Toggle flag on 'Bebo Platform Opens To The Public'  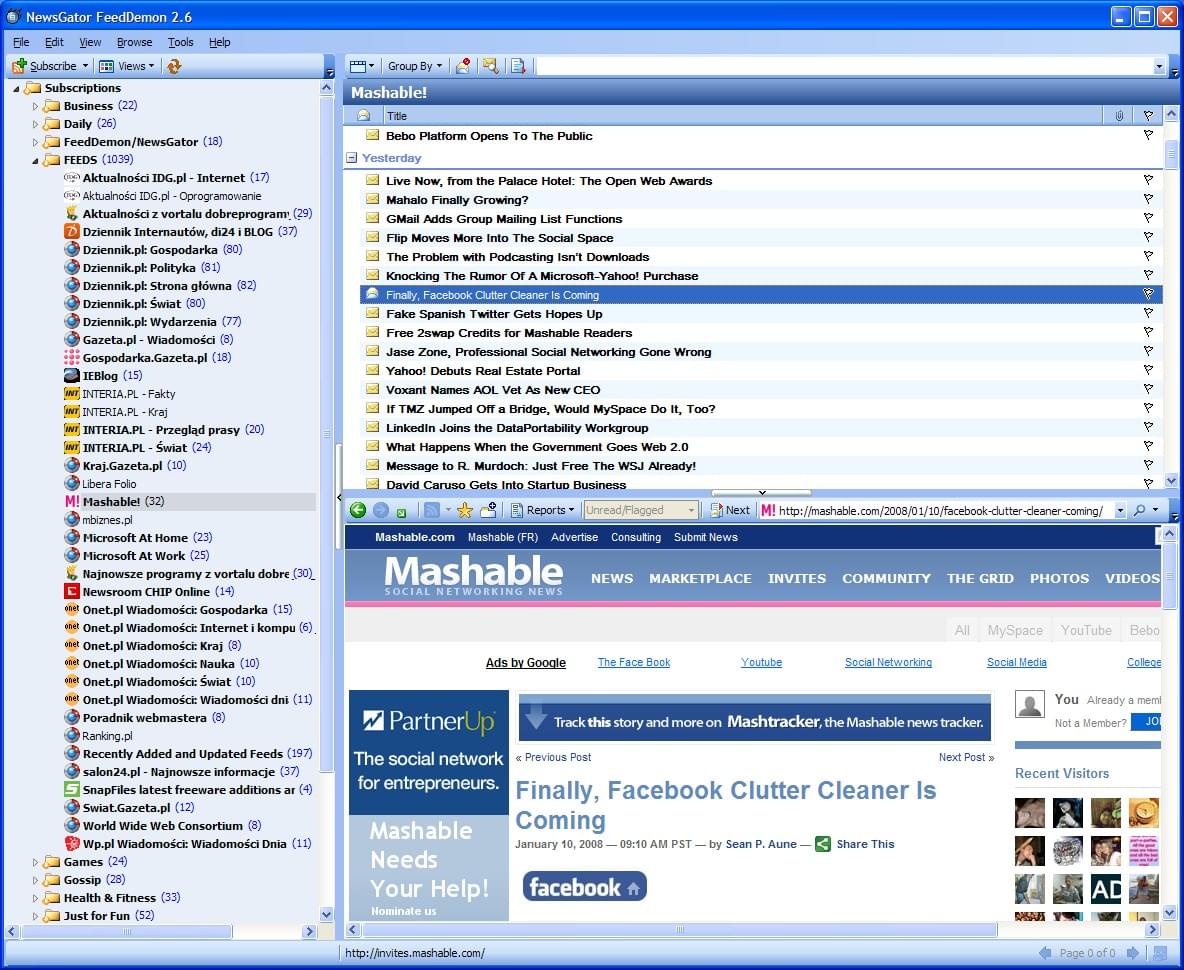1148,135
